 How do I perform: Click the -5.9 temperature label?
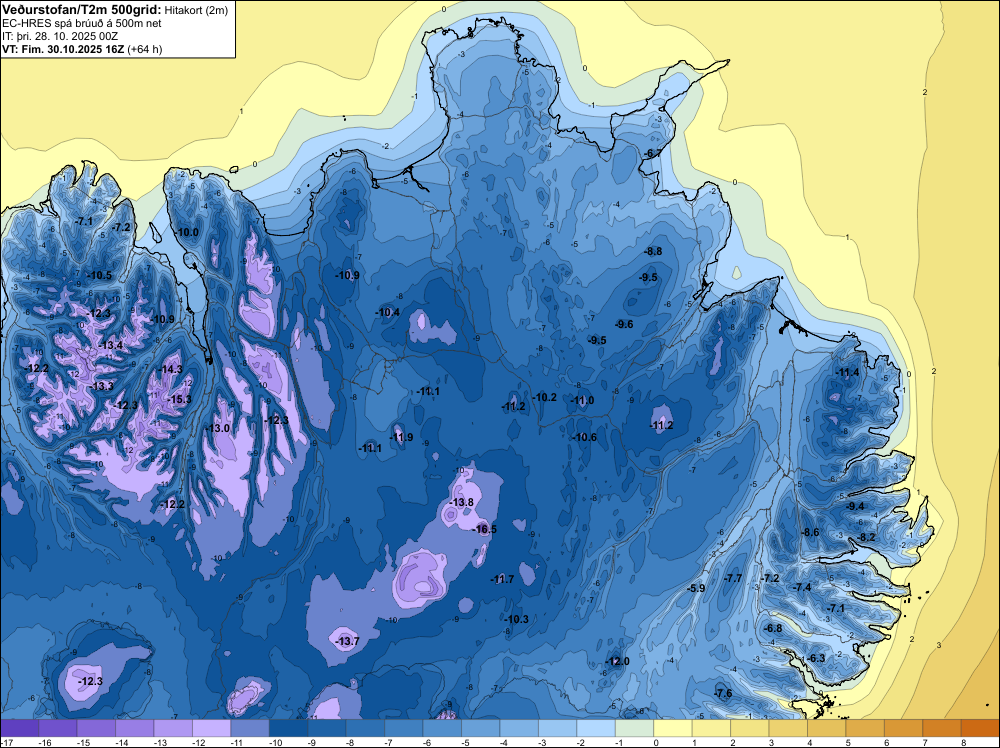click(696, 588)
